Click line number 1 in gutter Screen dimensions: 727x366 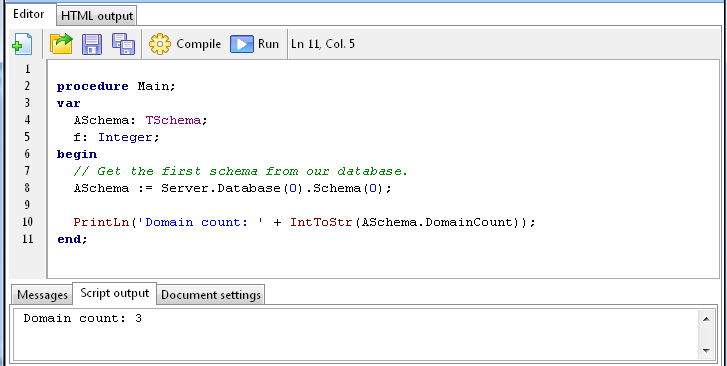[x=27, y=69]
